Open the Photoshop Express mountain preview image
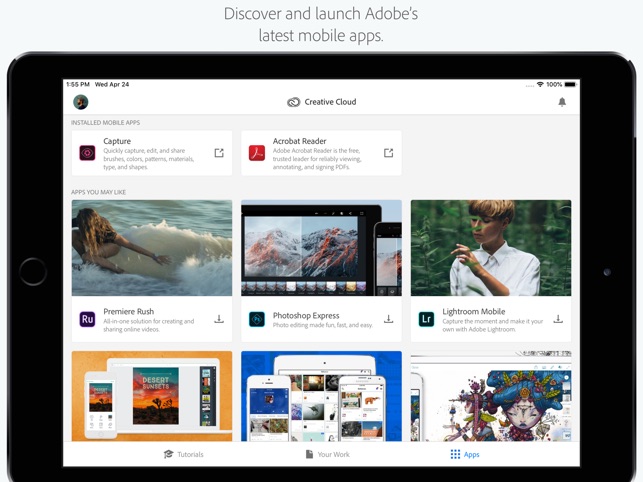 point(321,248)
